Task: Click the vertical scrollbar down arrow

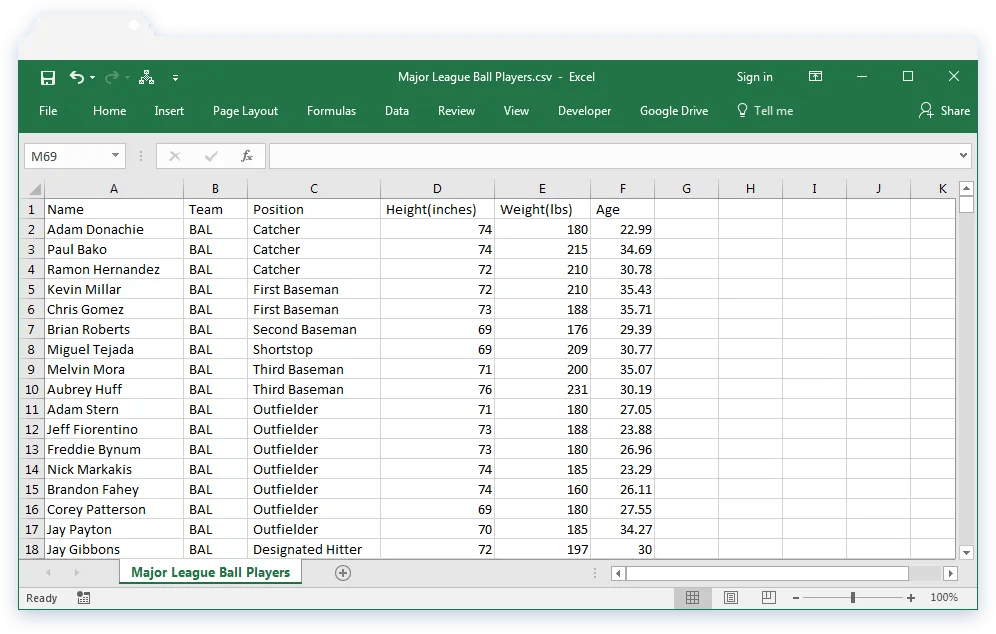Action: point(966,553)
